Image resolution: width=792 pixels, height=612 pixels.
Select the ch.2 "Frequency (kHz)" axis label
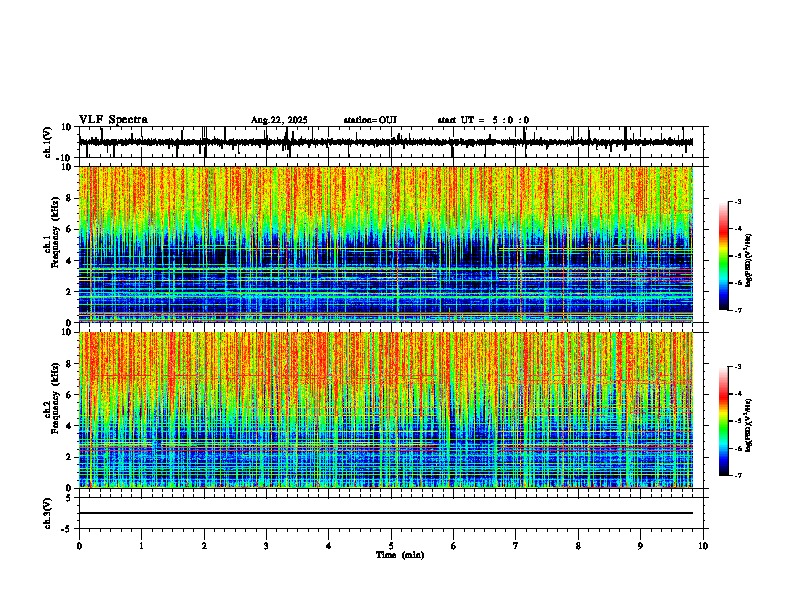point(55,398)
